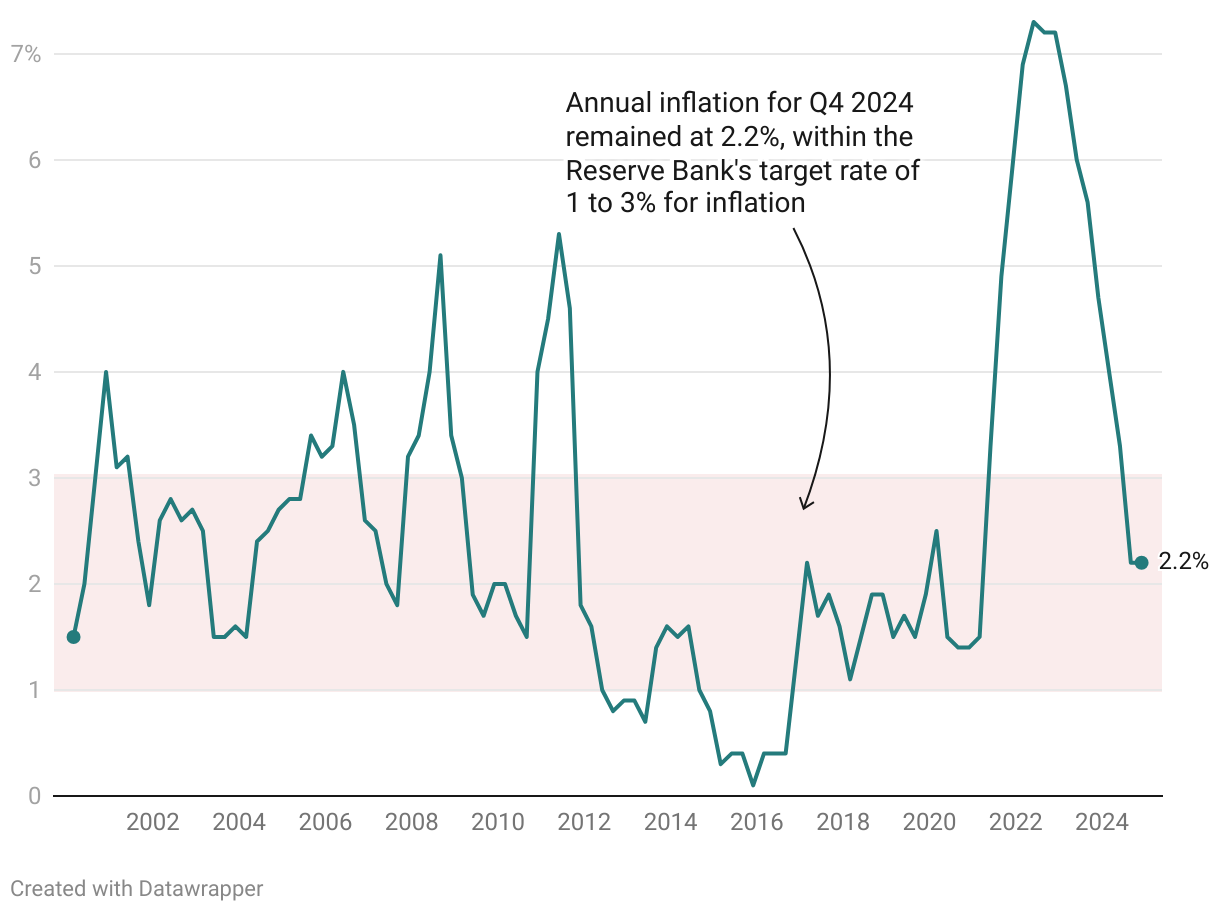Click the "2.2%" end value label
1220x912 pixels.
pos(1183,563)
